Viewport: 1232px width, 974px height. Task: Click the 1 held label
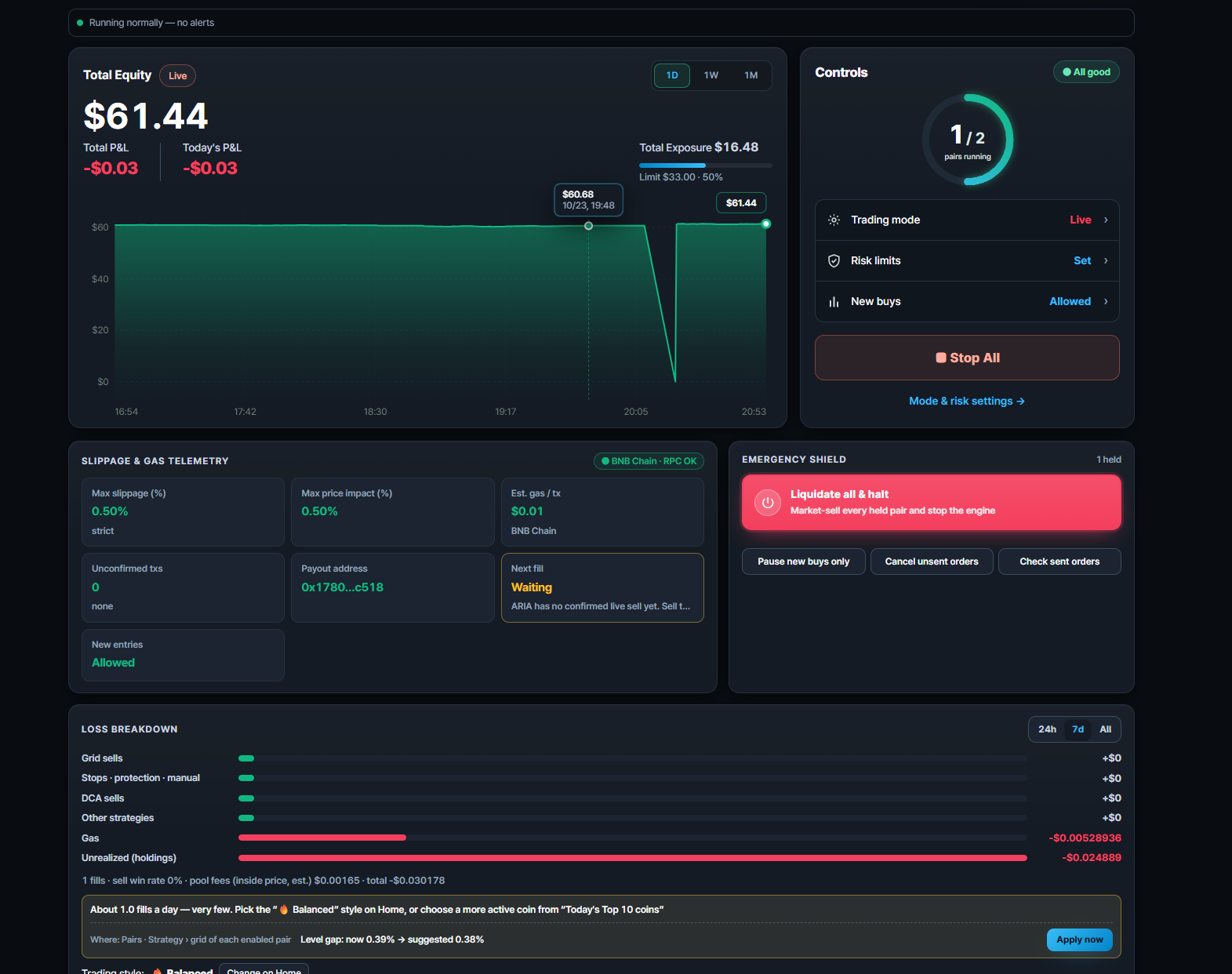(1109, 460)
